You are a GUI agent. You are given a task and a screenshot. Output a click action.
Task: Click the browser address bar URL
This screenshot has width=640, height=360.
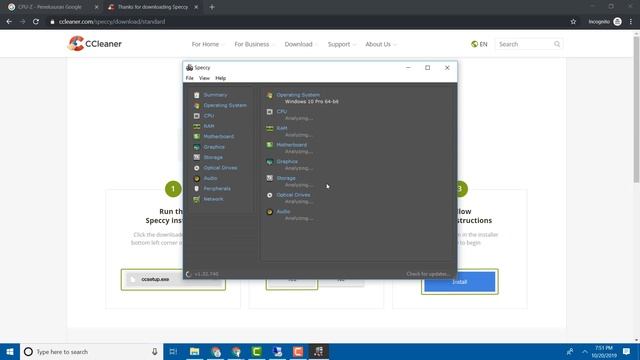pyautogui.click(x=112, y=22)
